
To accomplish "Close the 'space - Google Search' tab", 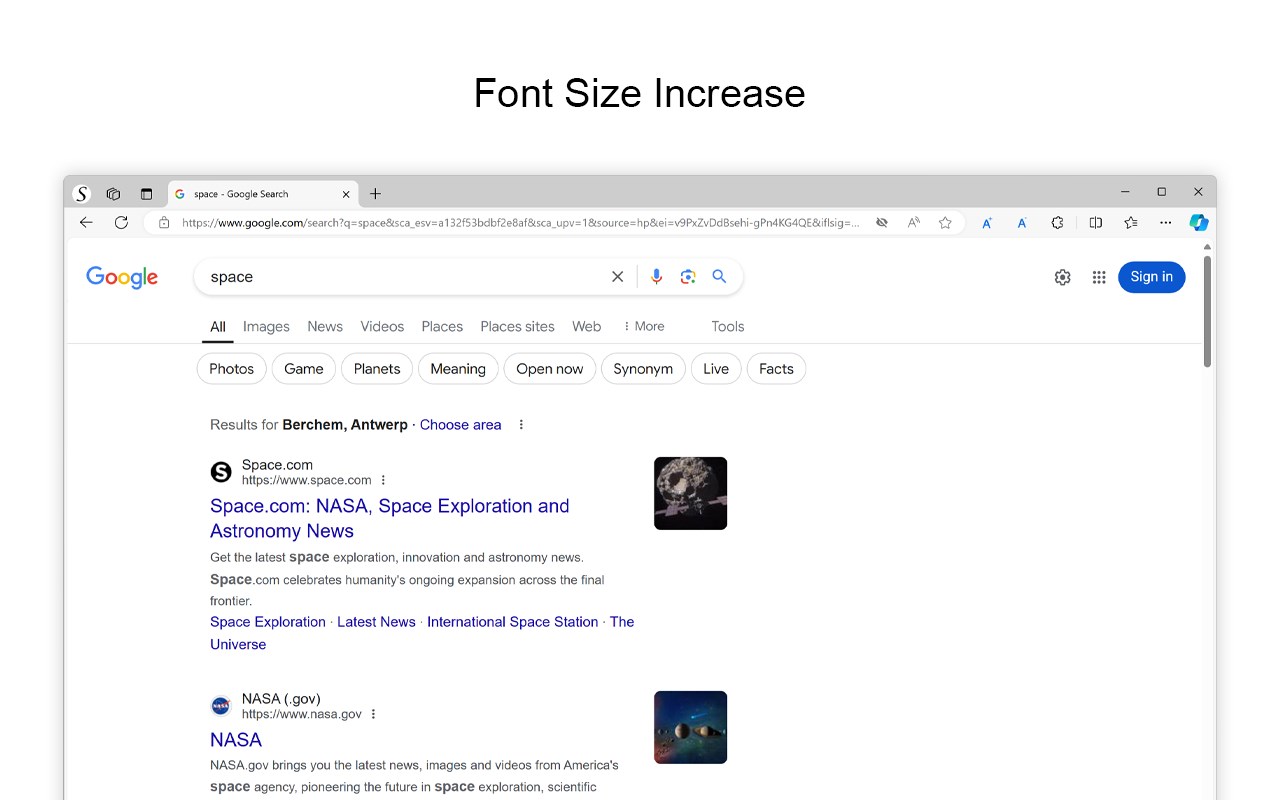I will (x=346, y=194).
